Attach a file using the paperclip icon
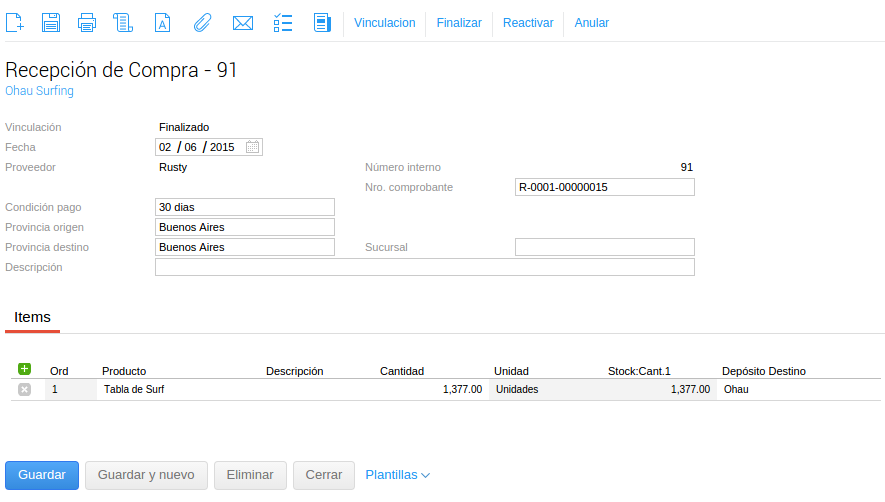This screenshot has height=502, width=885. point(202,23)
